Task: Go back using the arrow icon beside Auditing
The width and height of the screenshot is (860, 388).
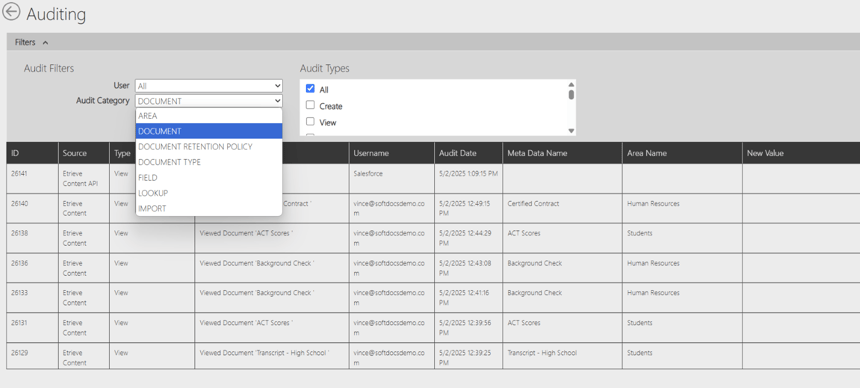Action: coord(10,12)
